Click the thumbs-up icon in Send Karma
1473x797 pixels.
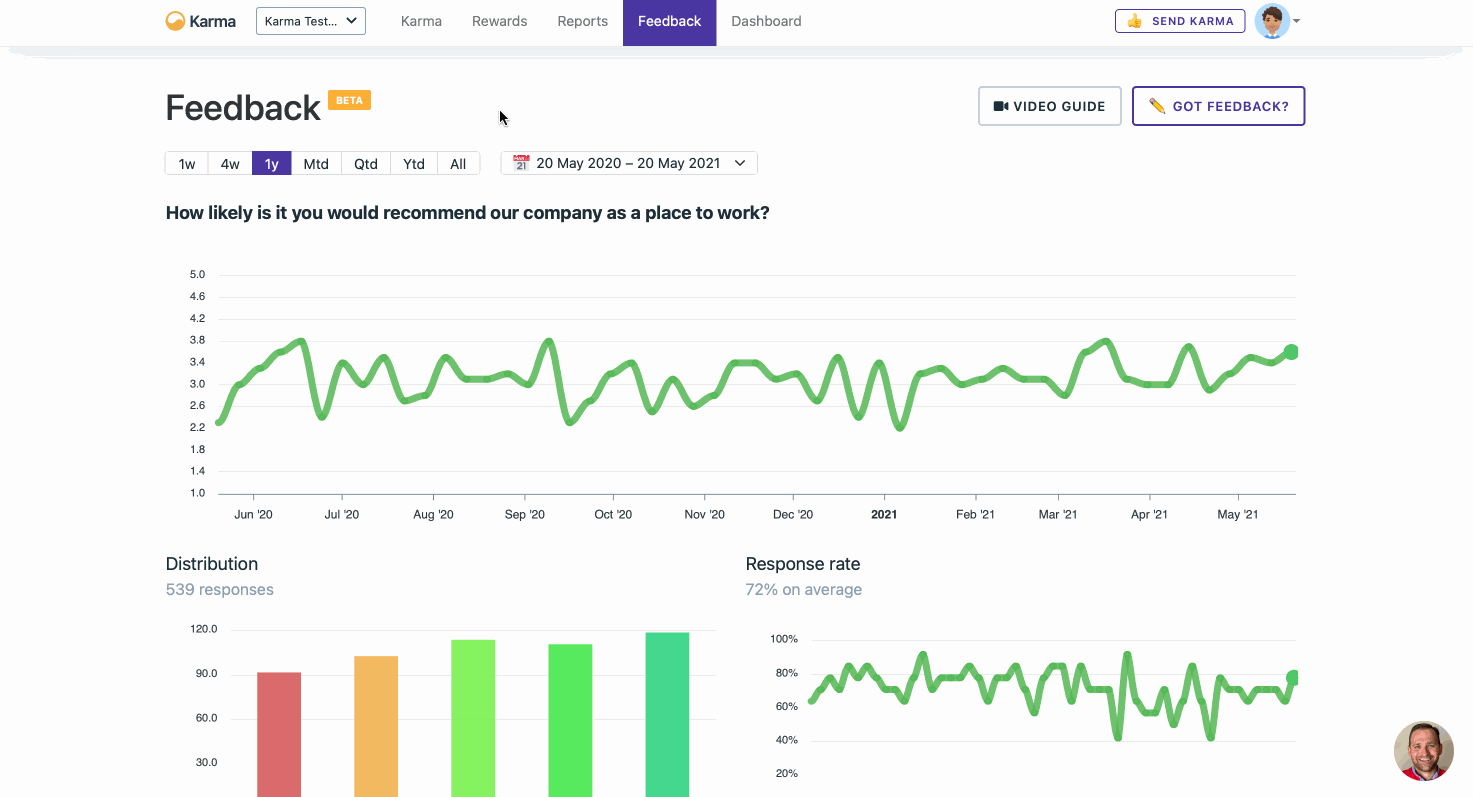tap(1134, 21)
